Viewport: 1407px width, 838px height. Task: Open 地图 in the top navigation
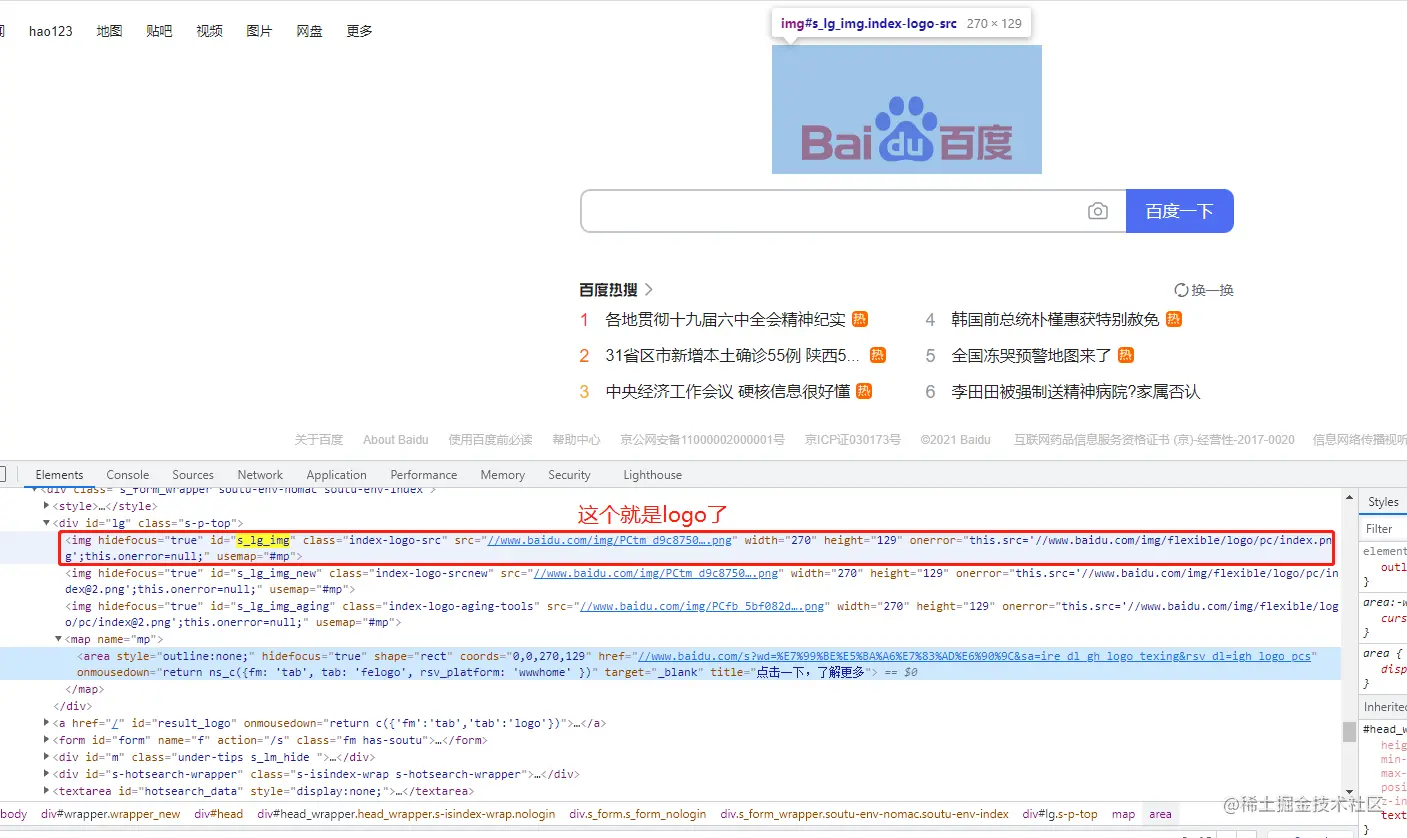coord(109,31)
